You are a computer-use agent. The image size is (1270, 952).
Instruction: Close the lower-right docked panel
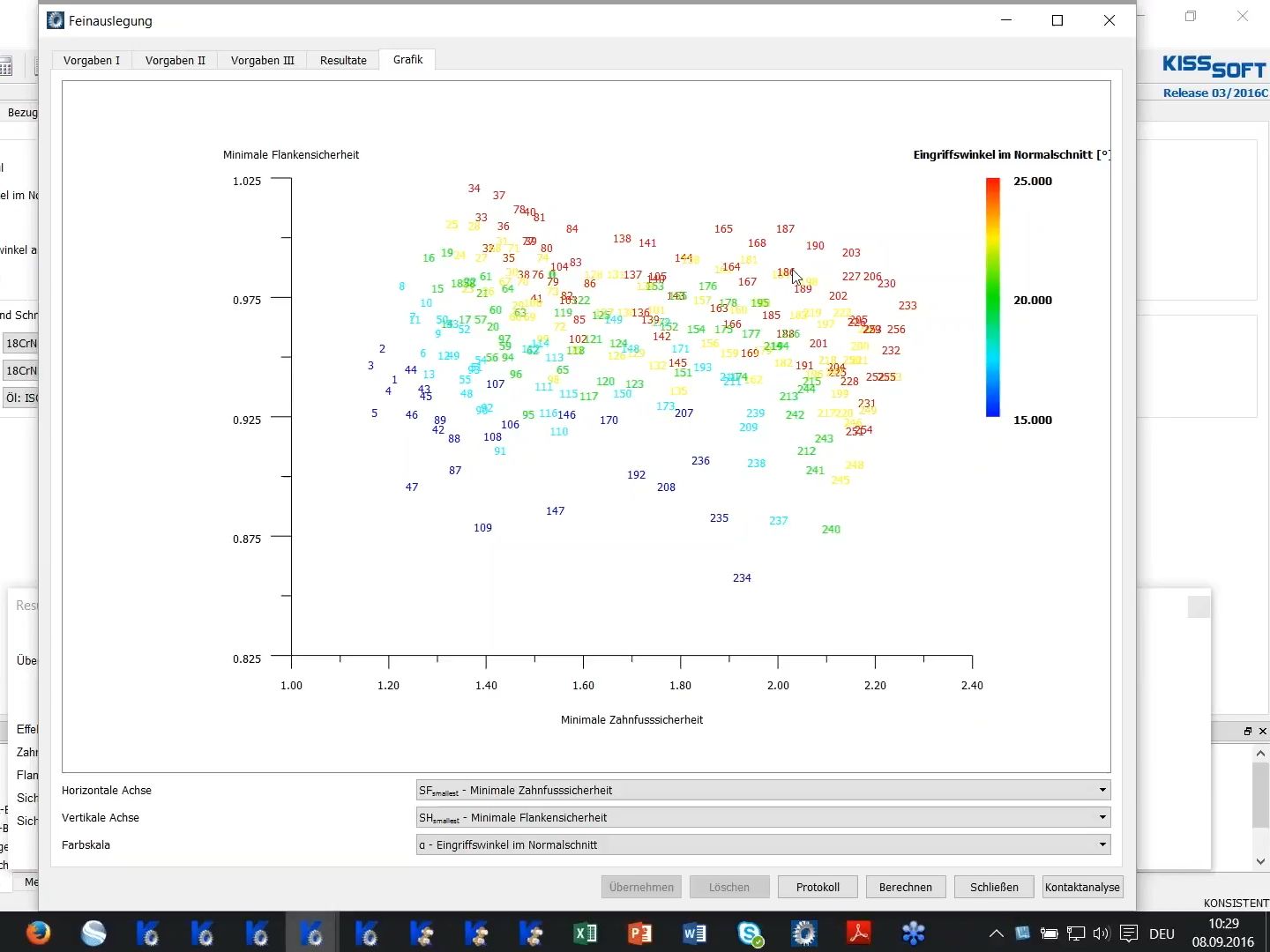pos(1263,732)
